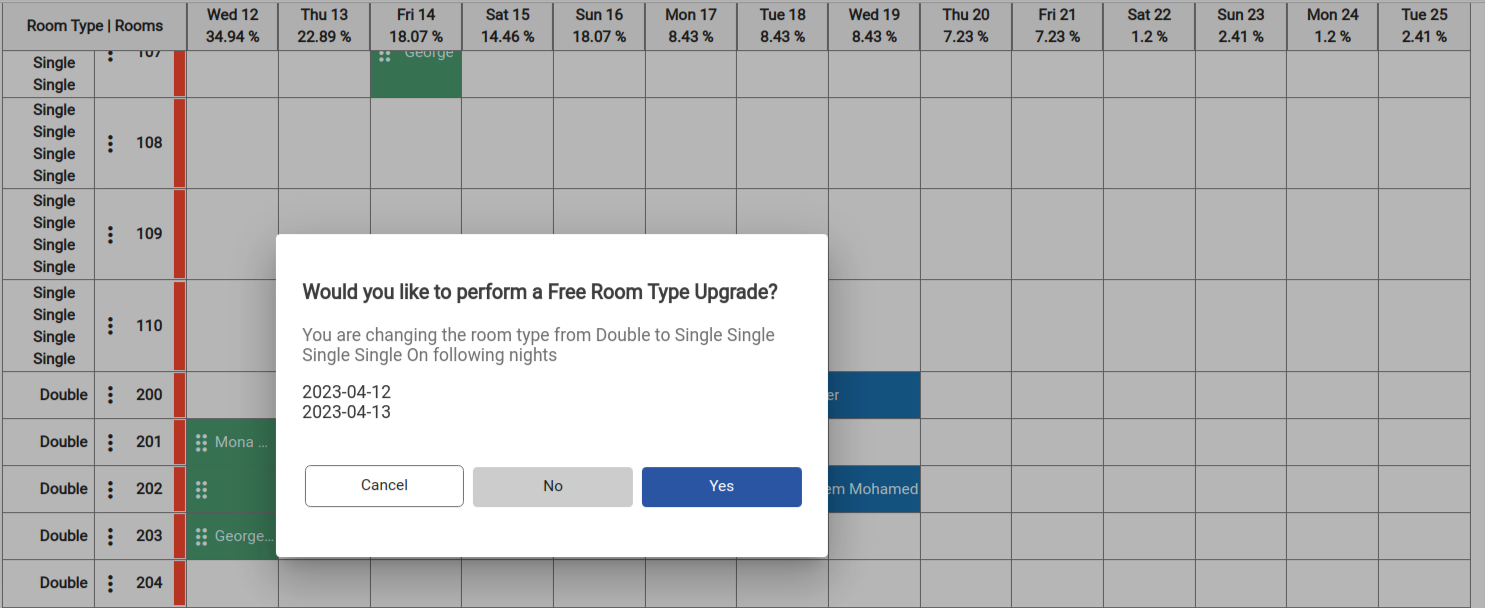Select Kareem Mohamed's blue reservation bar
Screen dimensions: 1485x608
875,489
